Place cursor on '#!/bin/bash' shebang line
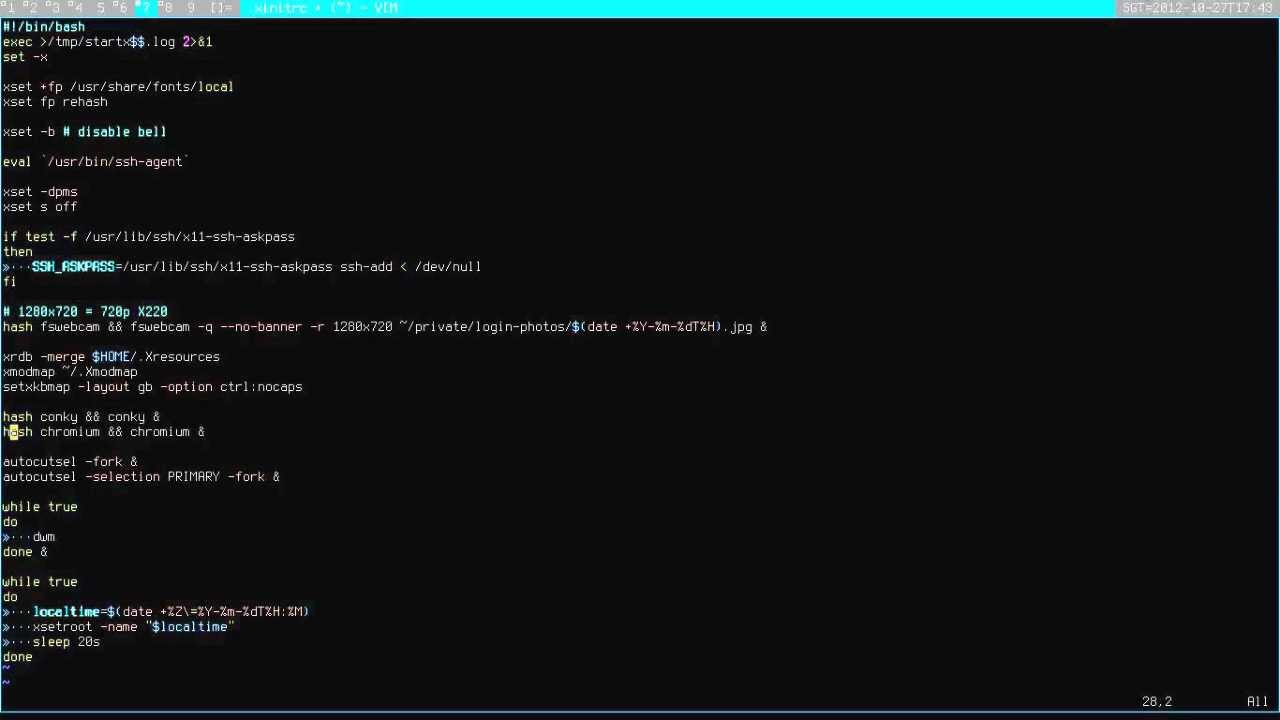The width and height of the screenshot is (1280, 720). (44, 26)
